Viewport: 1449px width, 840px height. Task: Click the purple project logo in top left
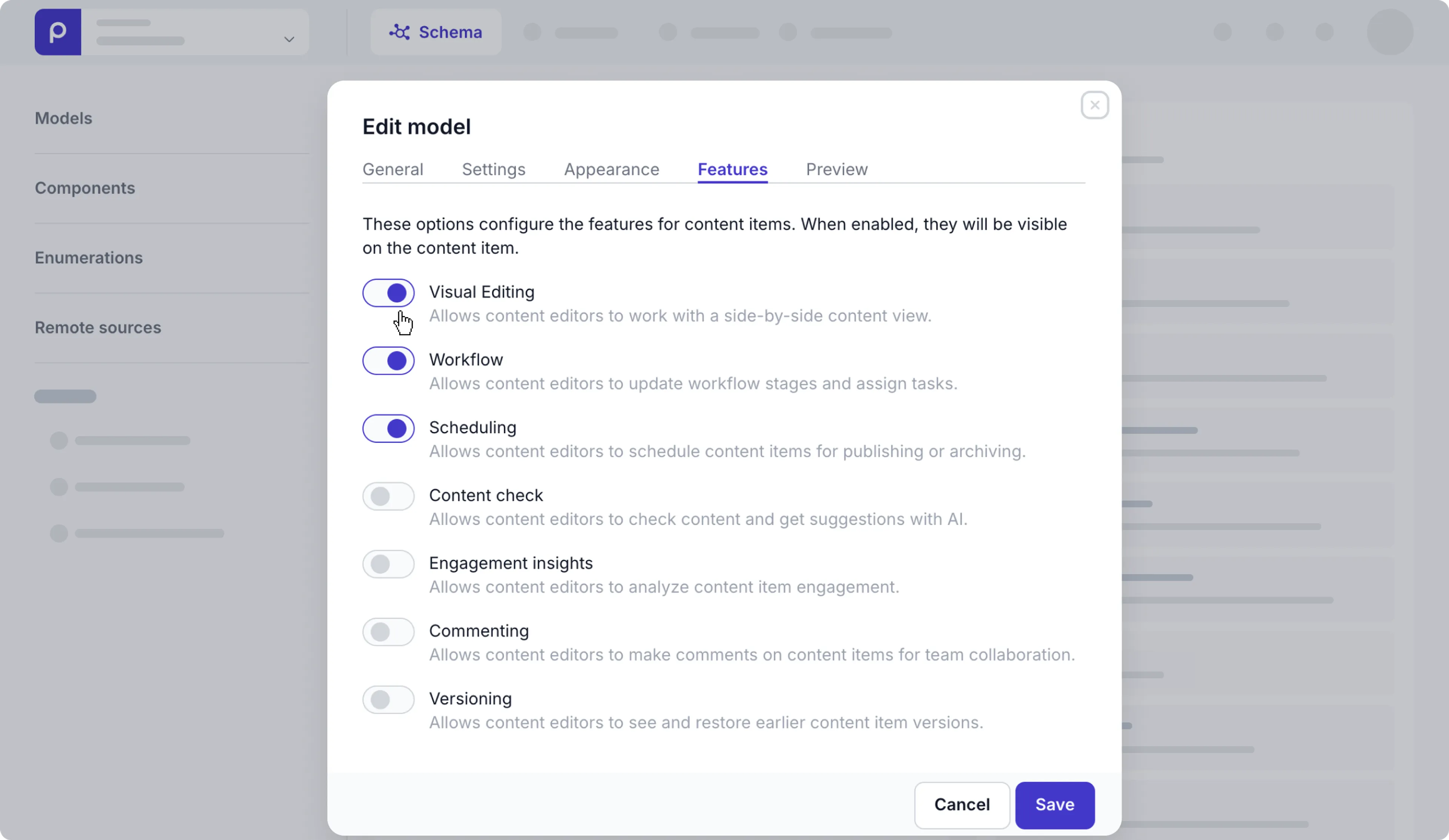[57, 32]
